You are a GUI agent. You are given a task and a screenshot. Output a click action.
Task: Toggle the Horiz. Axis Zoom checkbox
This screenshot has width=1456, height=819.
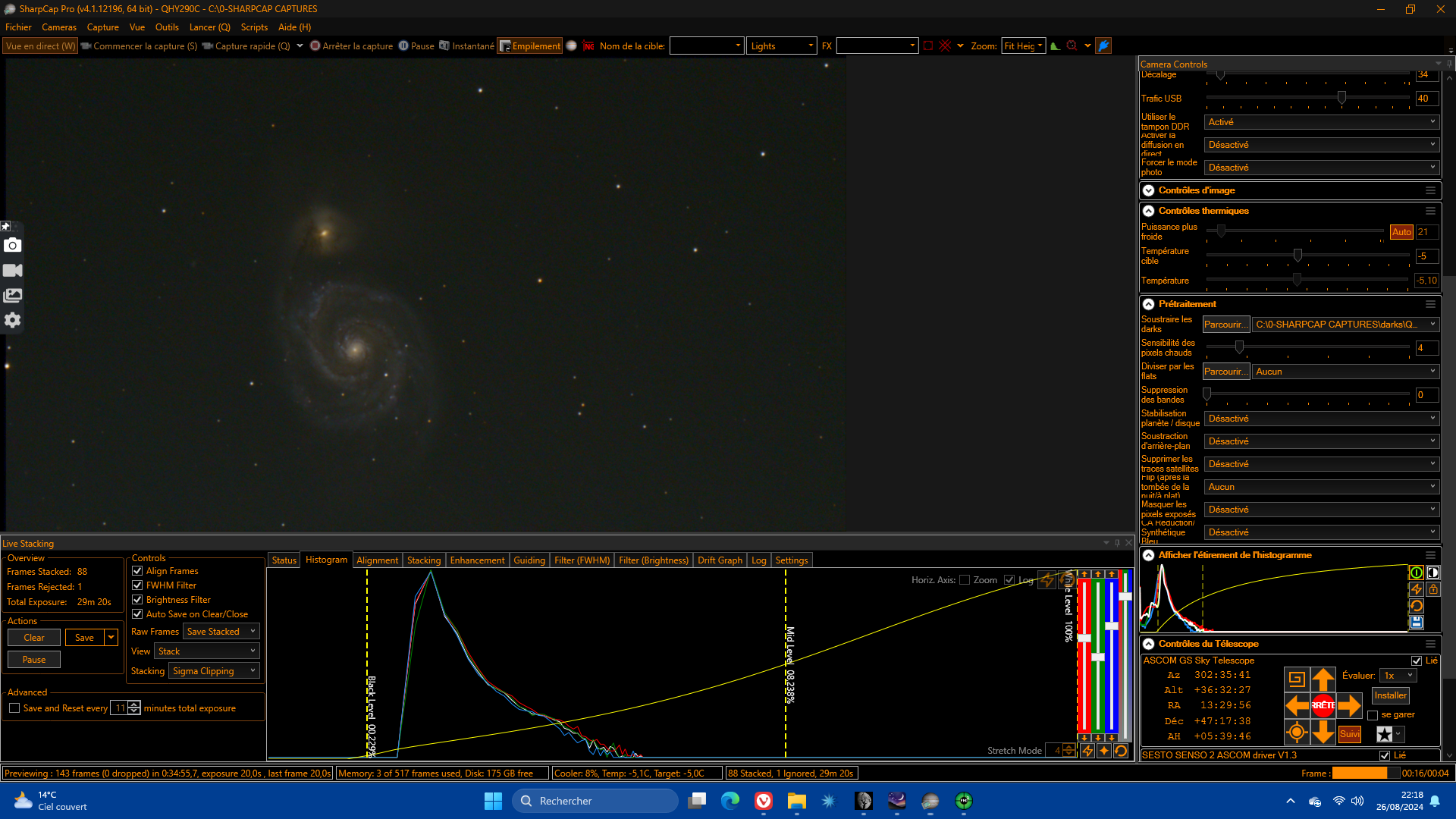[965, 580]
